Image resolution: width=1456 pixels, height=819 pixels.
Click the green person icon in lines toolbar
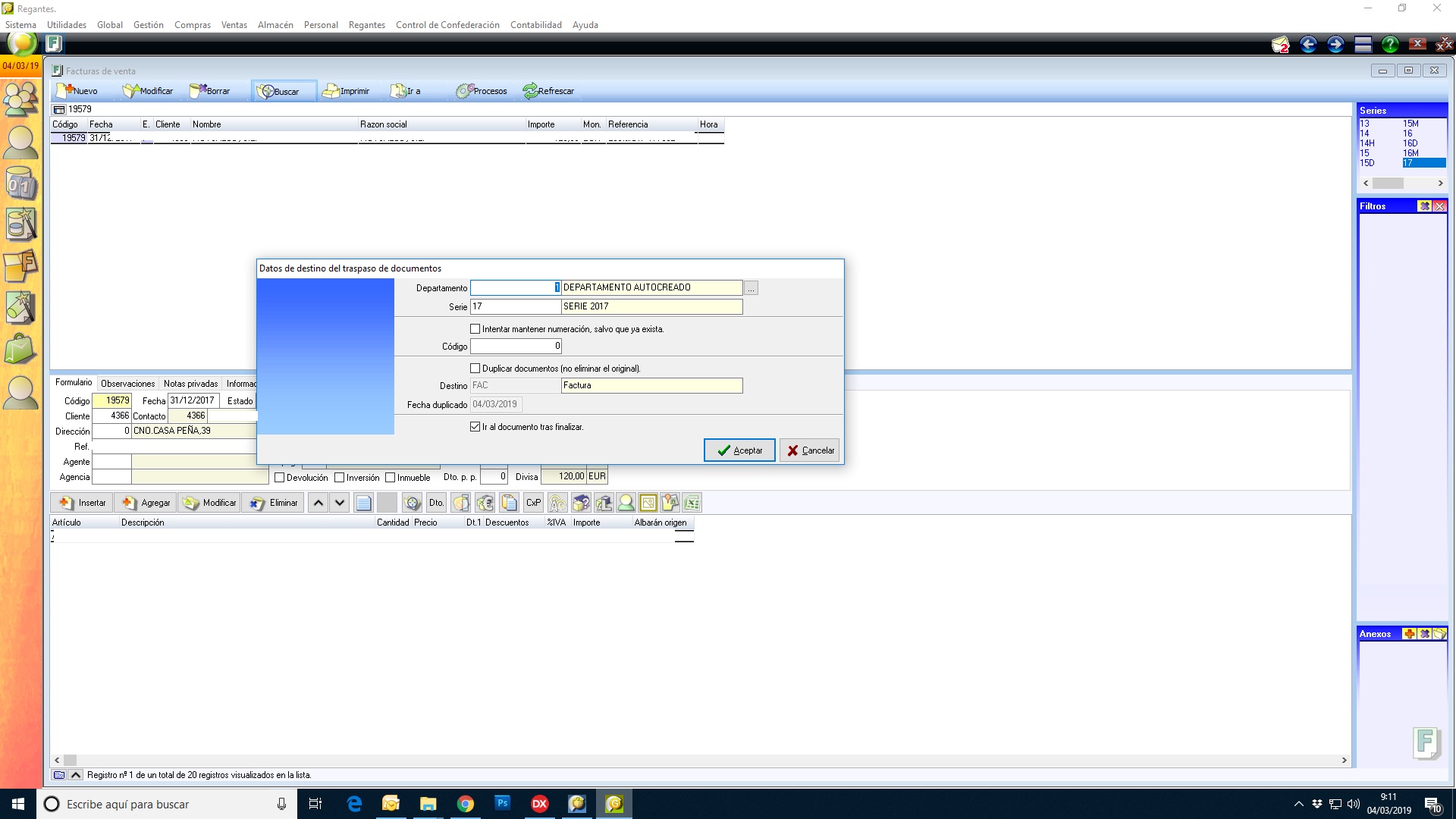coord(626,503)
